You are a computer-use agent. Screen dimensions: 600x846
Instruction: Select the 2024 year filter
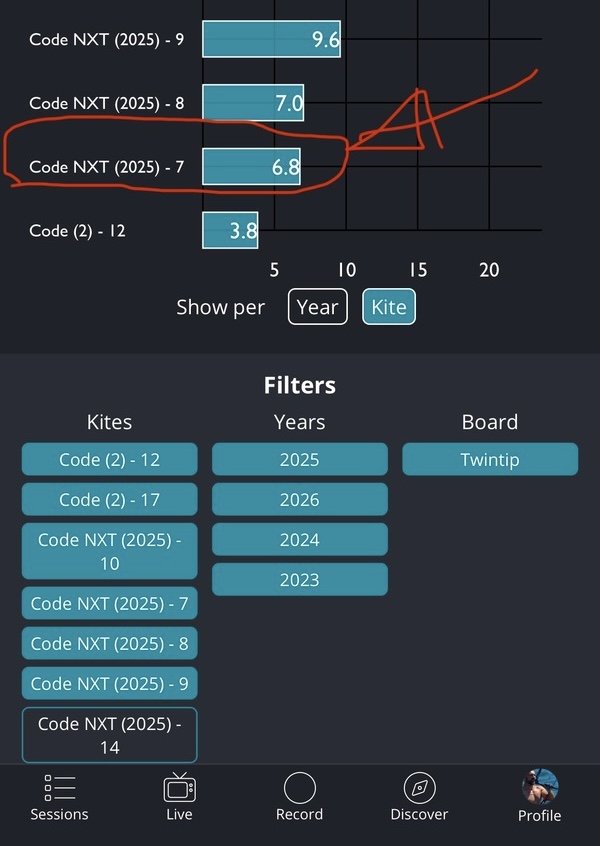point(299,540)
